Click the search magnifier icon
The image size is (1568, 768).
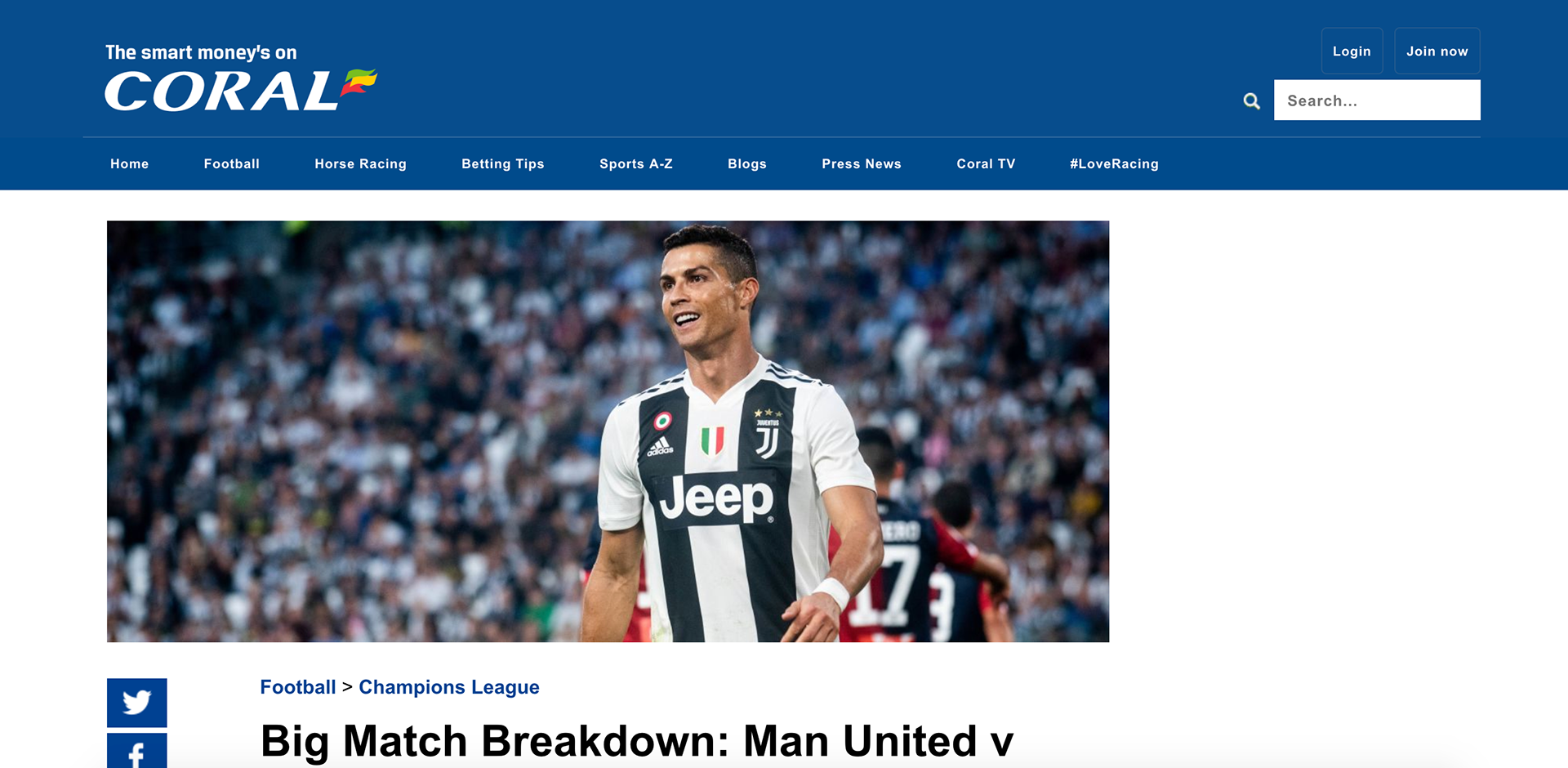(x=1251, y=101)
